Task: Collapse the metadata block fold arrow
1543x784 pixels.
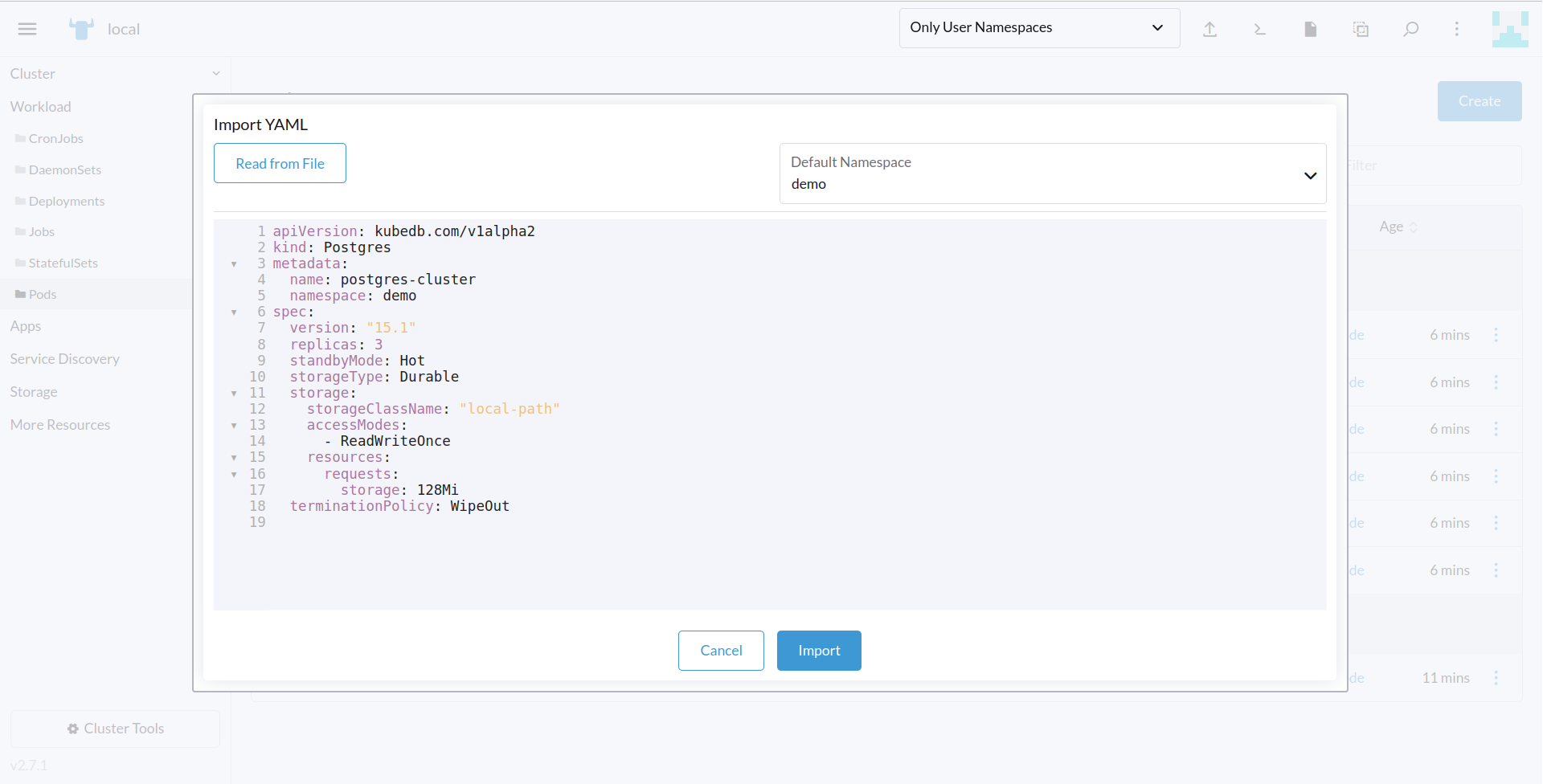Action: click(234, 264)
